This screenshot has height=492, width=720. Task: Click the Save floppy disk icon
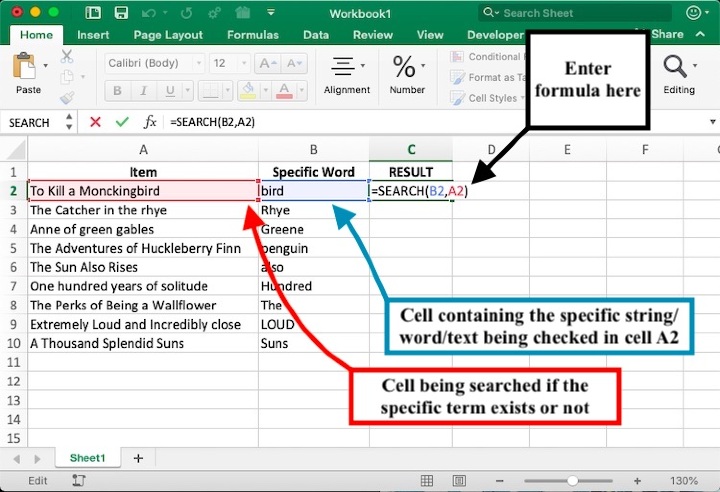[121, 13]
